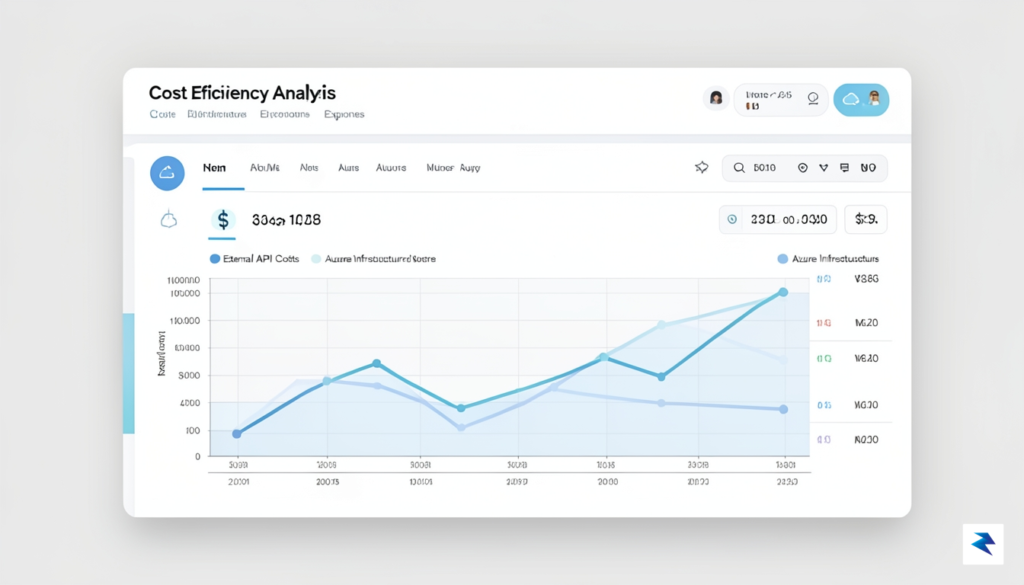Screen dimensions: 1024x585
Task: Toggle the External API Costs legend dot
Action: click(214, 259)
